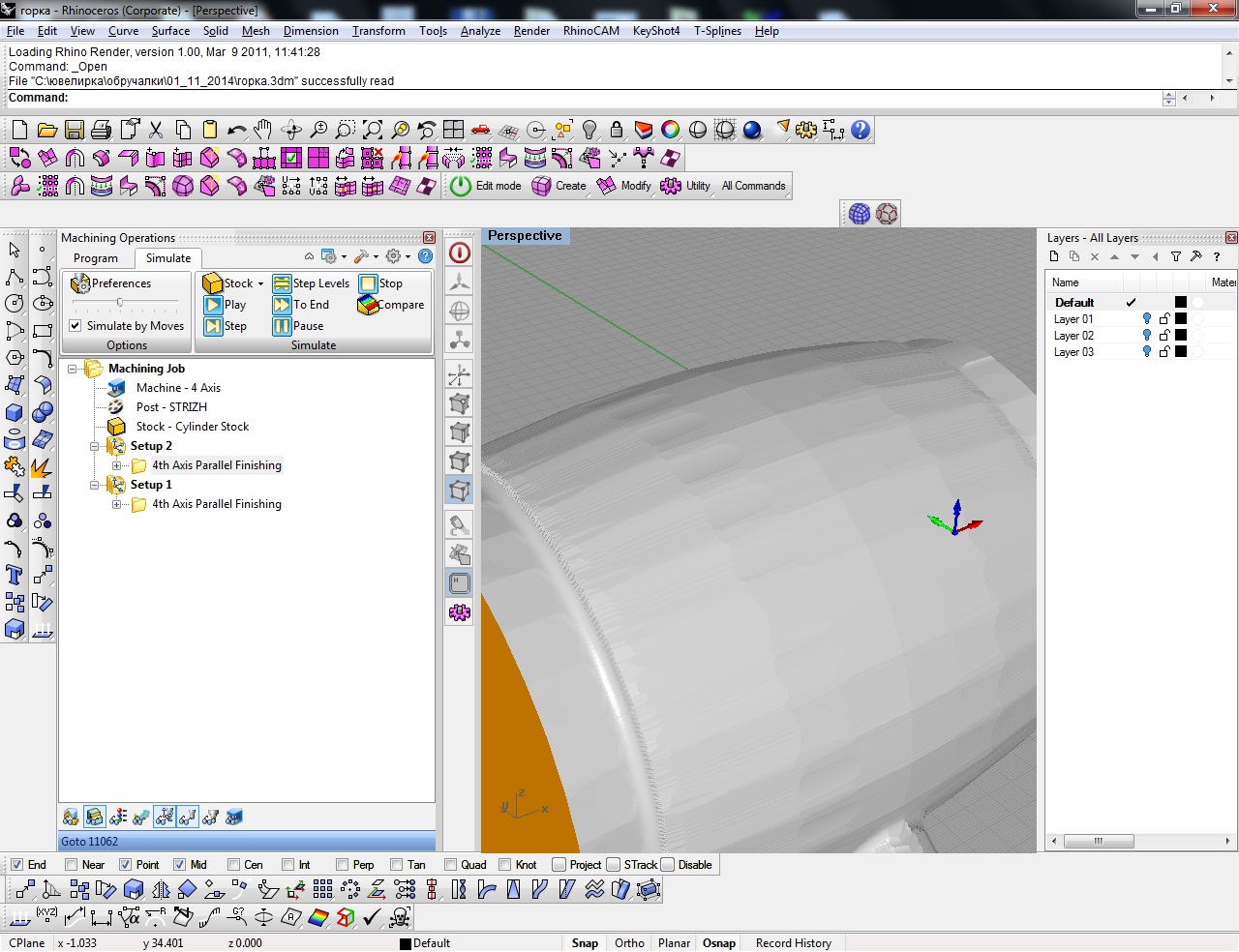Screen dimensions: 1239x952
Task: Click the Step Levels icon
Action: 282,283
